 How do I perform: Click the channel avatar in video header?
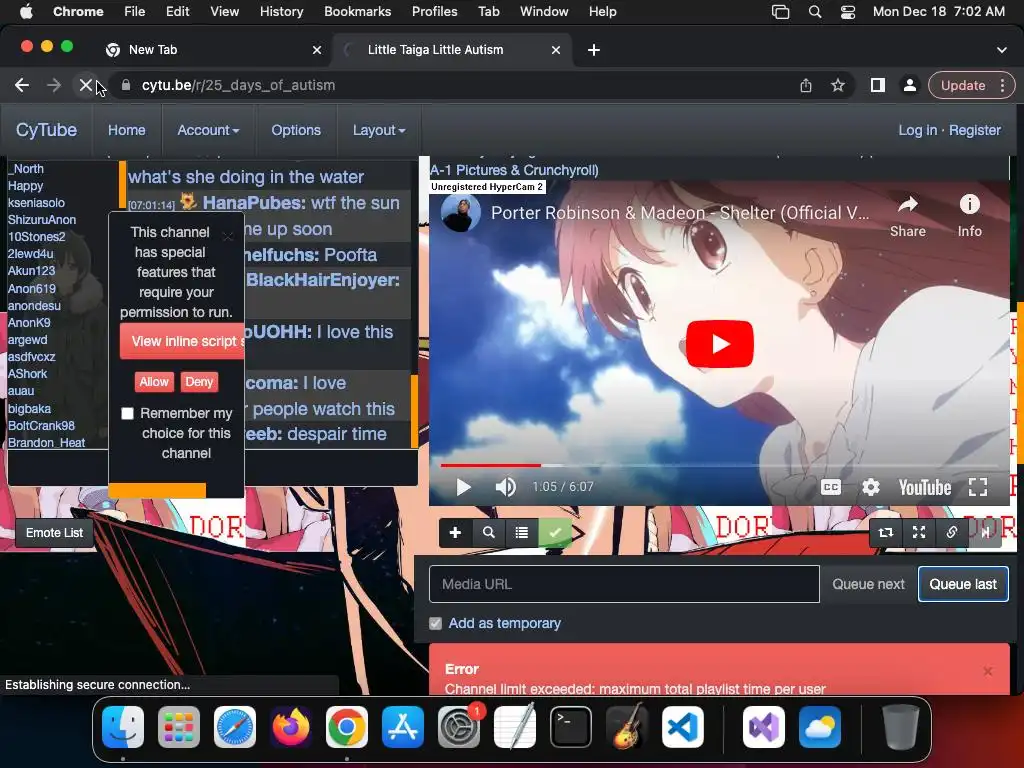460,212
